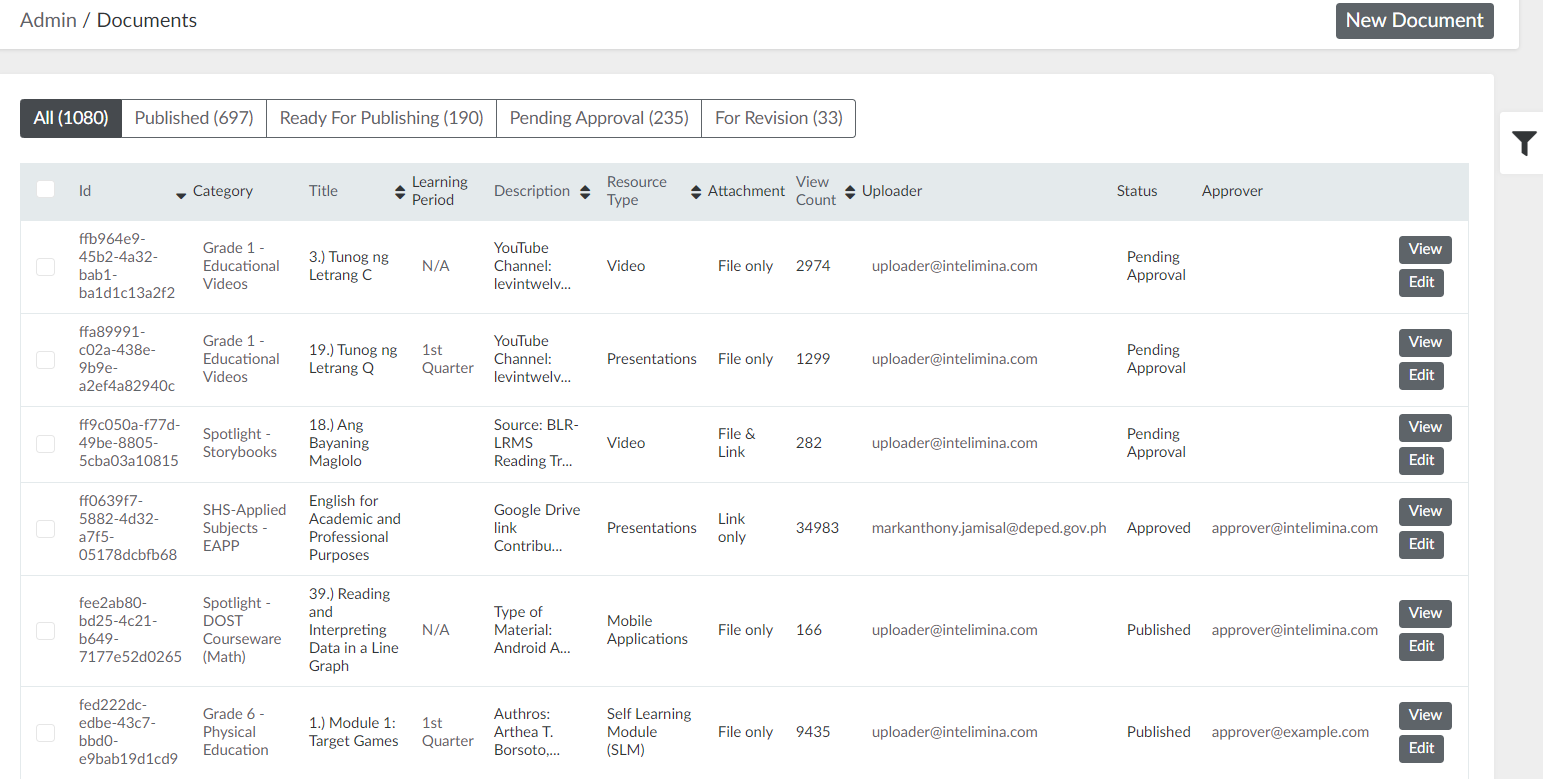Click File & Link attachment cell
The image size is (1543, 779).
point(737,443)
